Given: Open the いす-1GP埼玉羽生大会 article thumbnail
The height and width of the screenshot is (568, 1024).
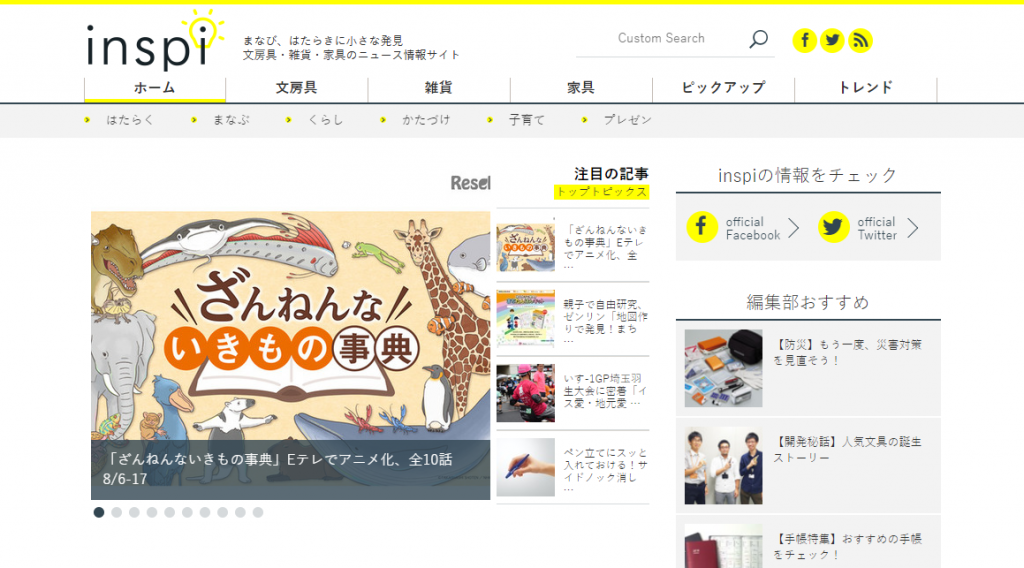Looking at the screenshot, I should click(x=526, y=393).
